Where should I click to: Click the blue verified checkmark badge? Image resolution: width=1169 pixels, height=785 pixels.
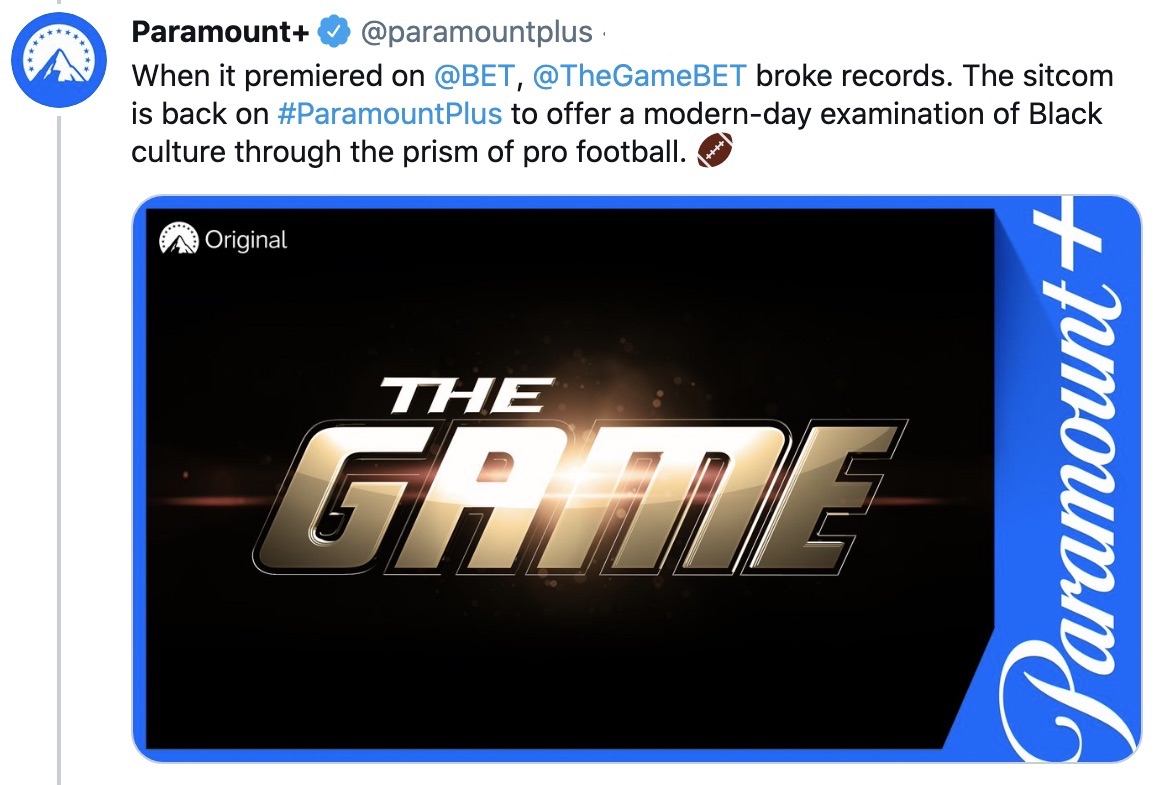coord(332,32)
